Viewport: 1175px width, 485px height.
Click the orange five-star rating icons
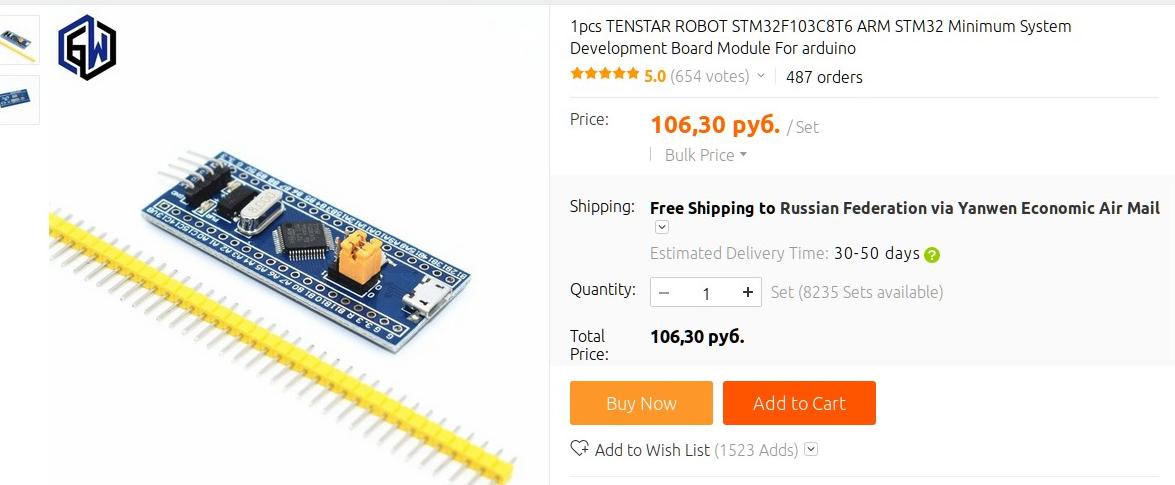(604, 74)
